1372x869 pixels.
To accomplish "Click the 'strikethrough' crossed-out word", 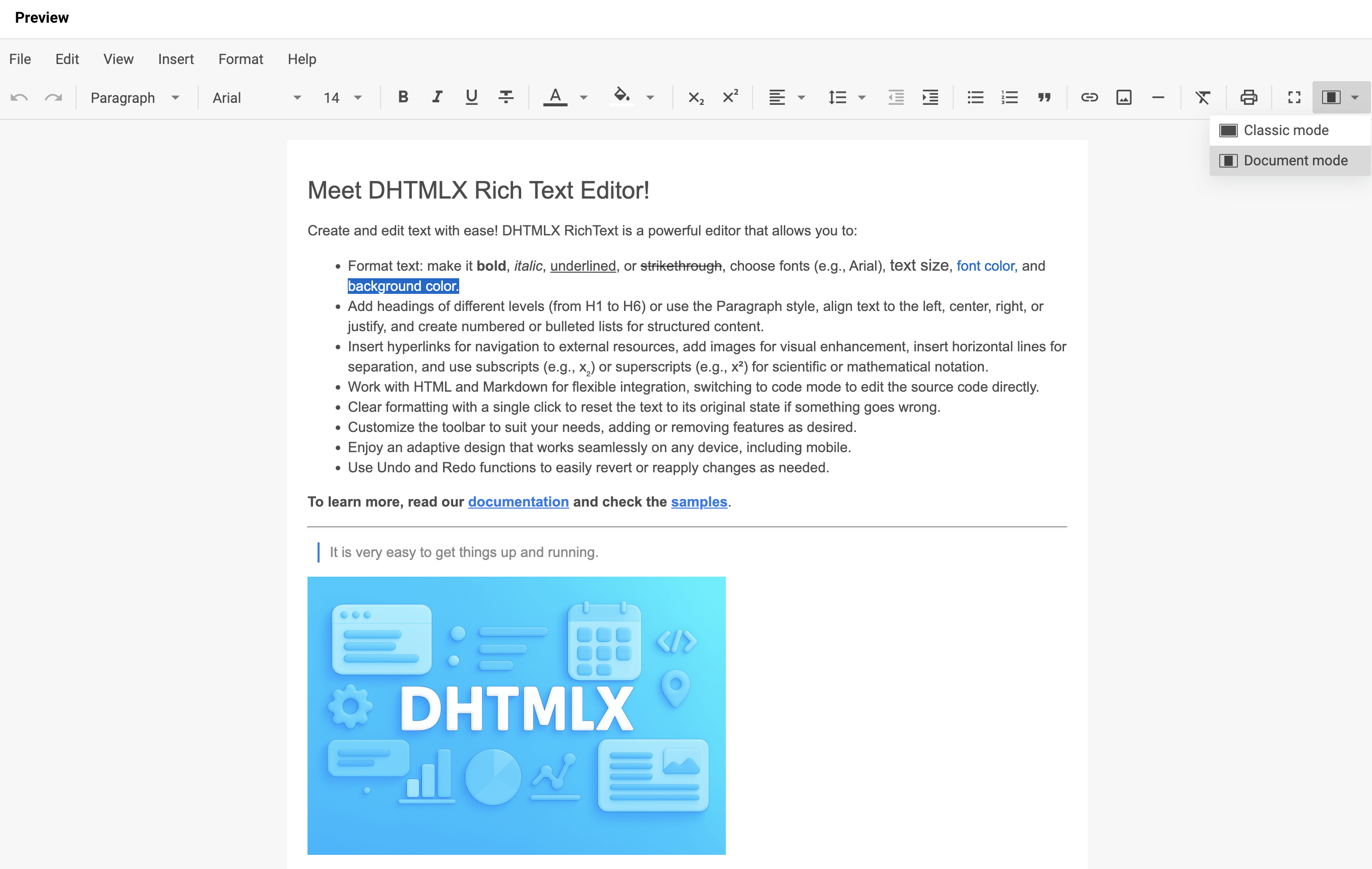I will tap(681, 266).
